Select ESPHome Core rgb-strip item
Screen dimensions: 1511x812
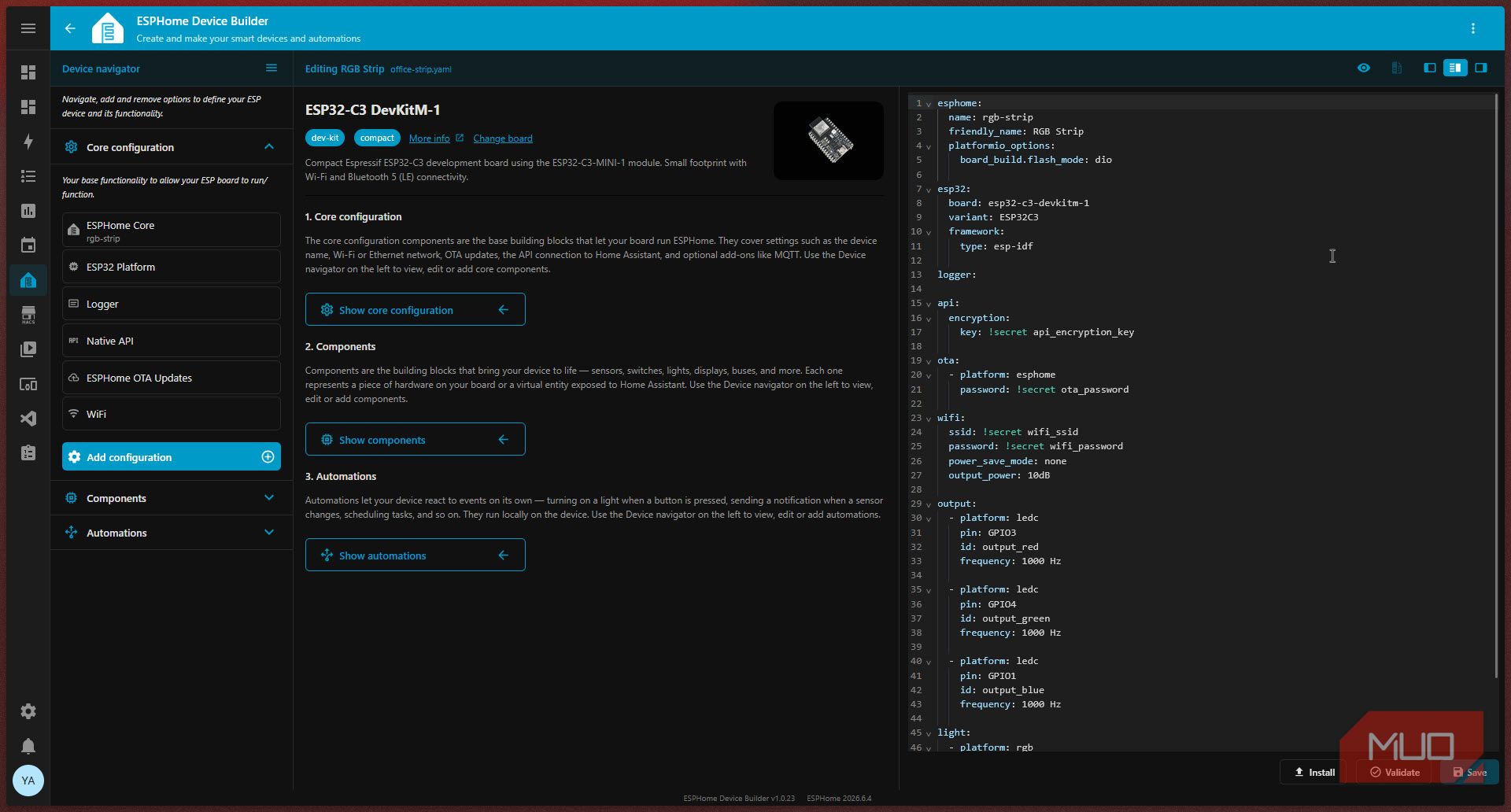(172, 231)
